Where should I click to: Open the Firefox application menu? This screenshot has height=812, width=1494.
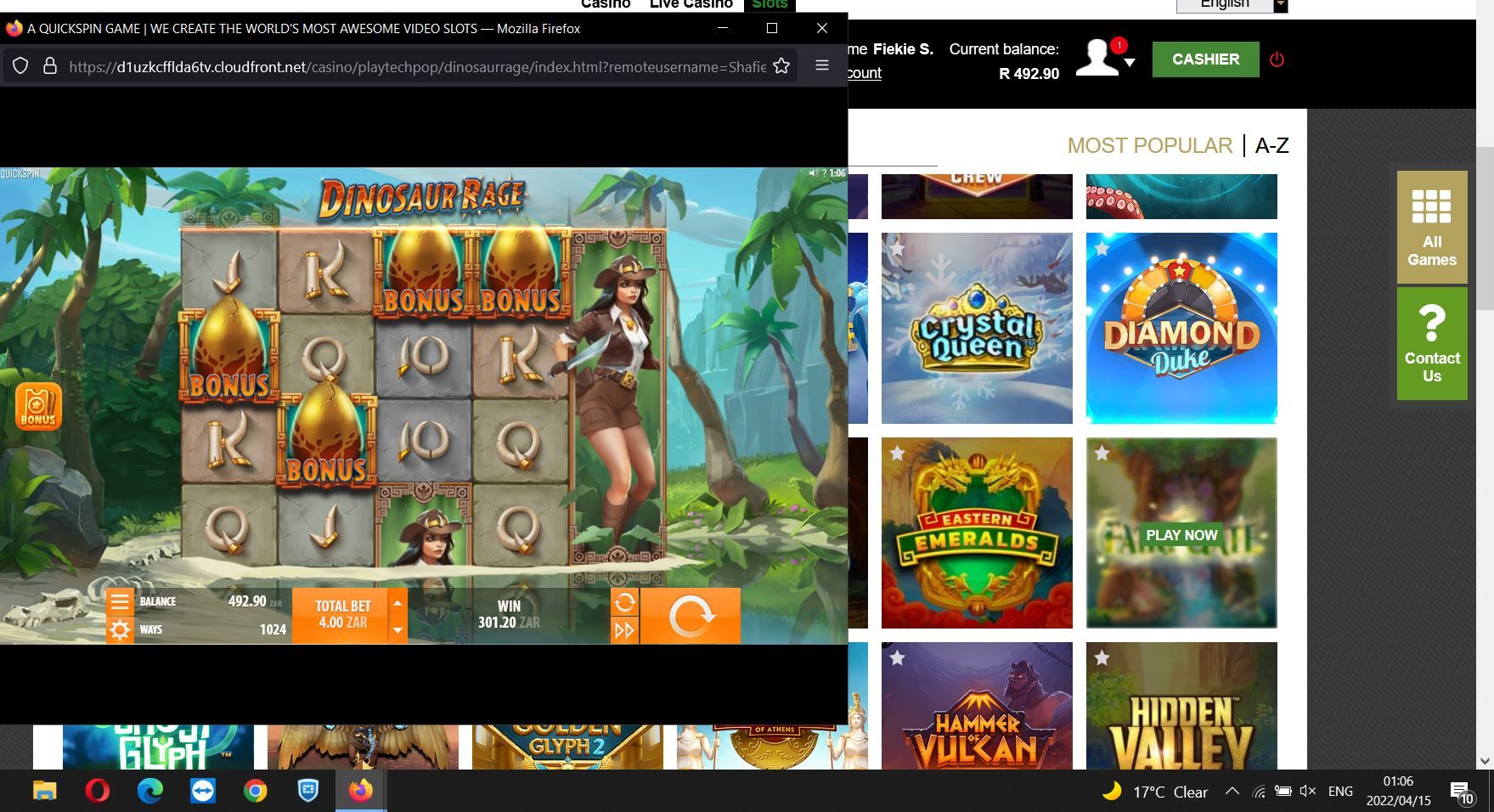coord(821,65)
